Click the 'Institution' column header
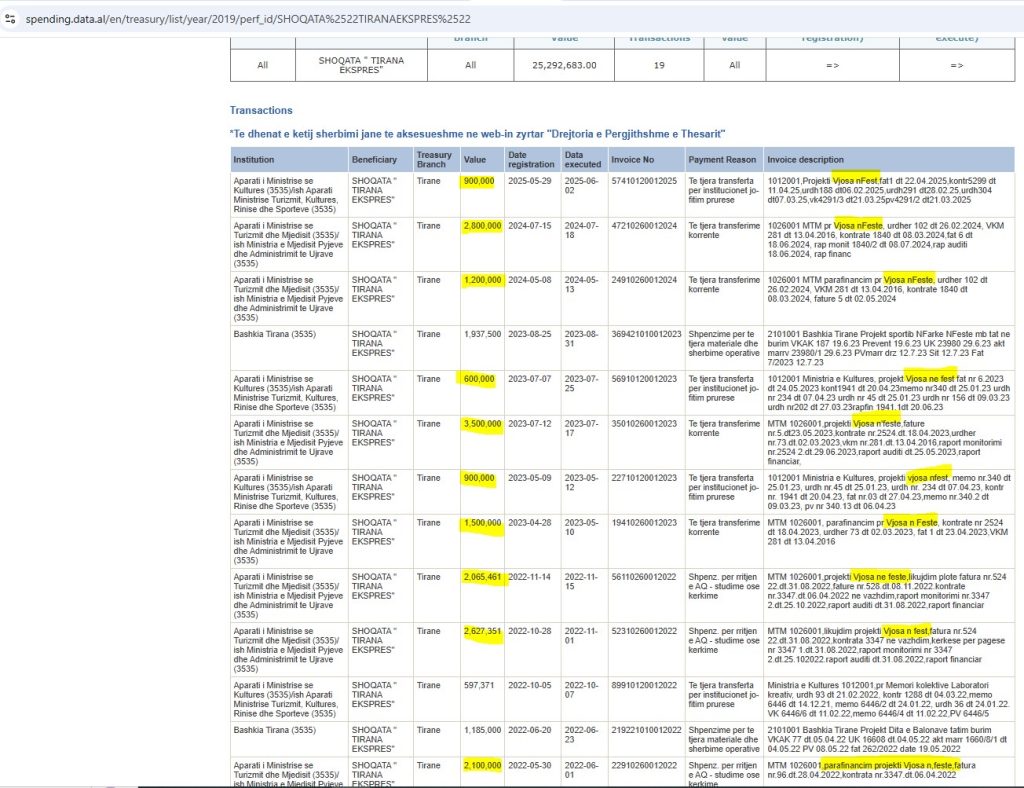Viewport: 1024px width, 788px height. 253,160
